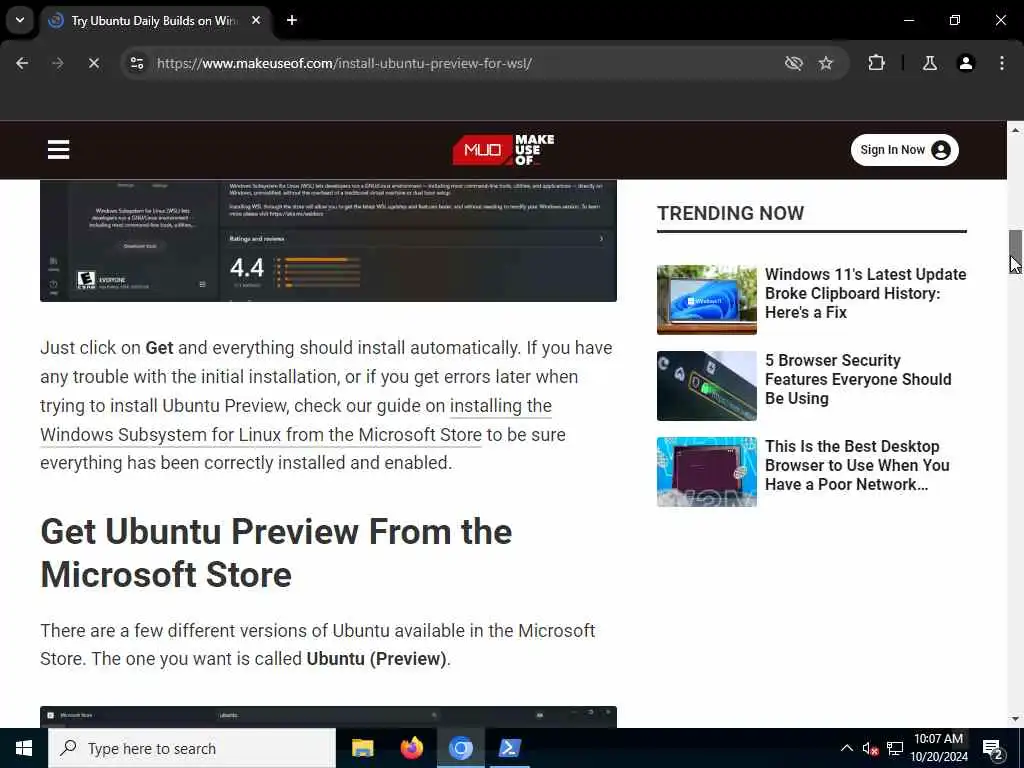Screen dimensions: 1024x768
Task: Open PowerShell from the taskbar
Action: tap(509, 748)
